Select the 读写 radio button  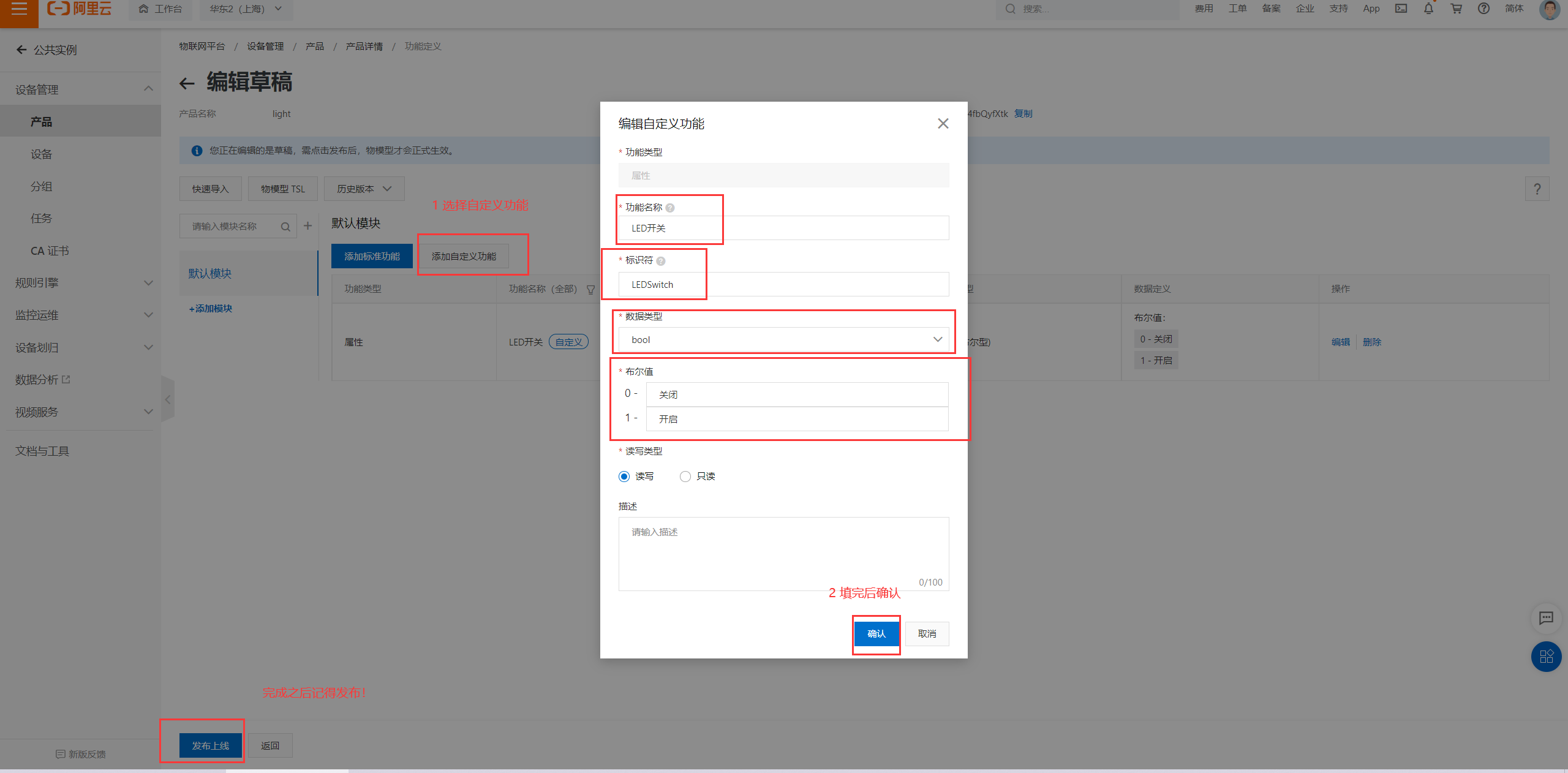(624, 477)
